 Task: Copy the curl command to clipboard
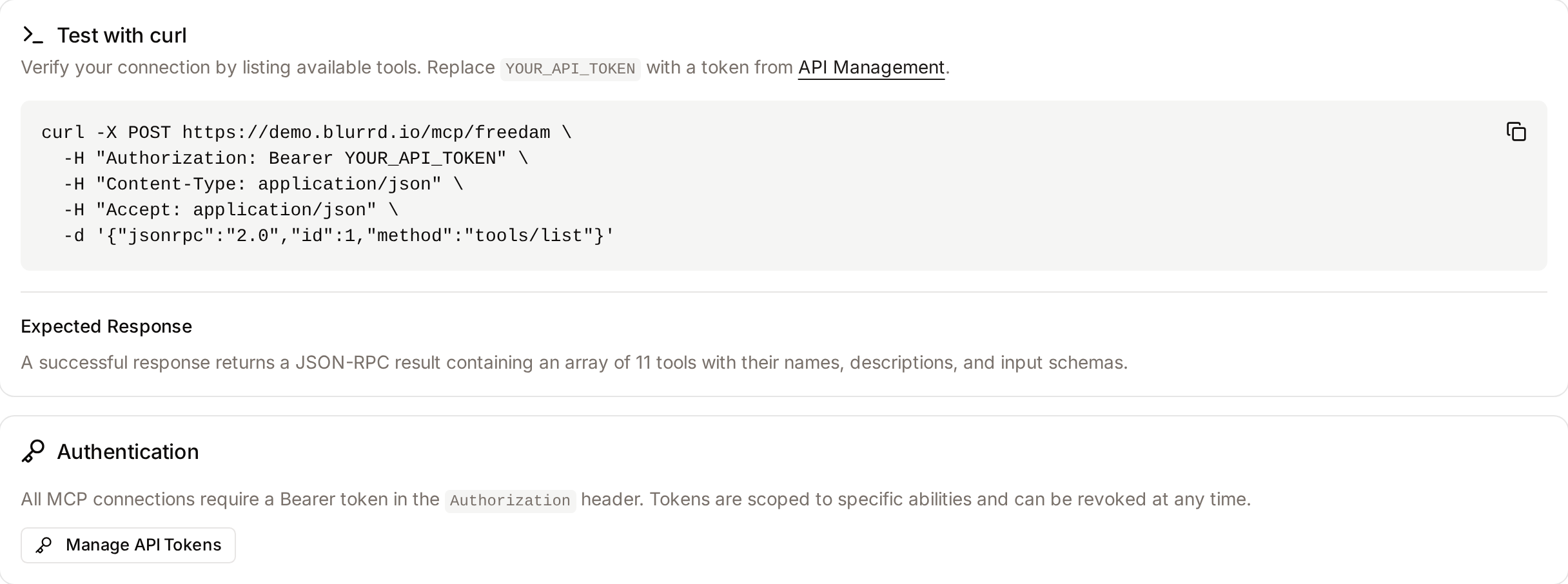click(1516, 131)
